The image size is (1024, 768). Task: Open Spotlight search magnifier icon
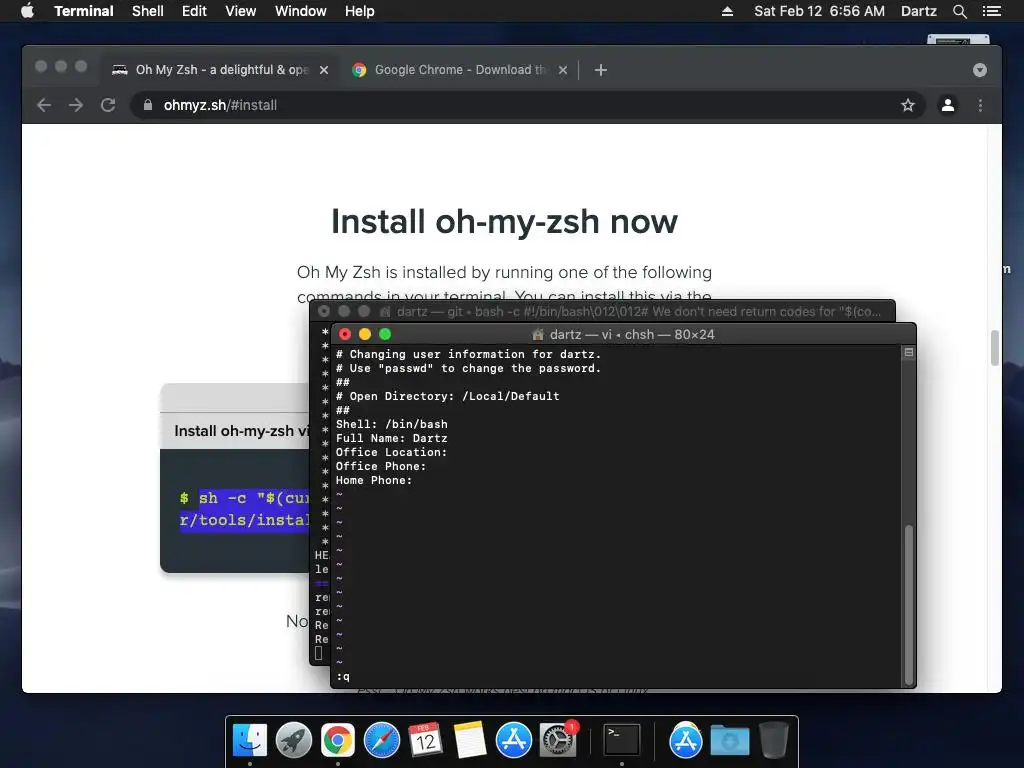point(959,11)
